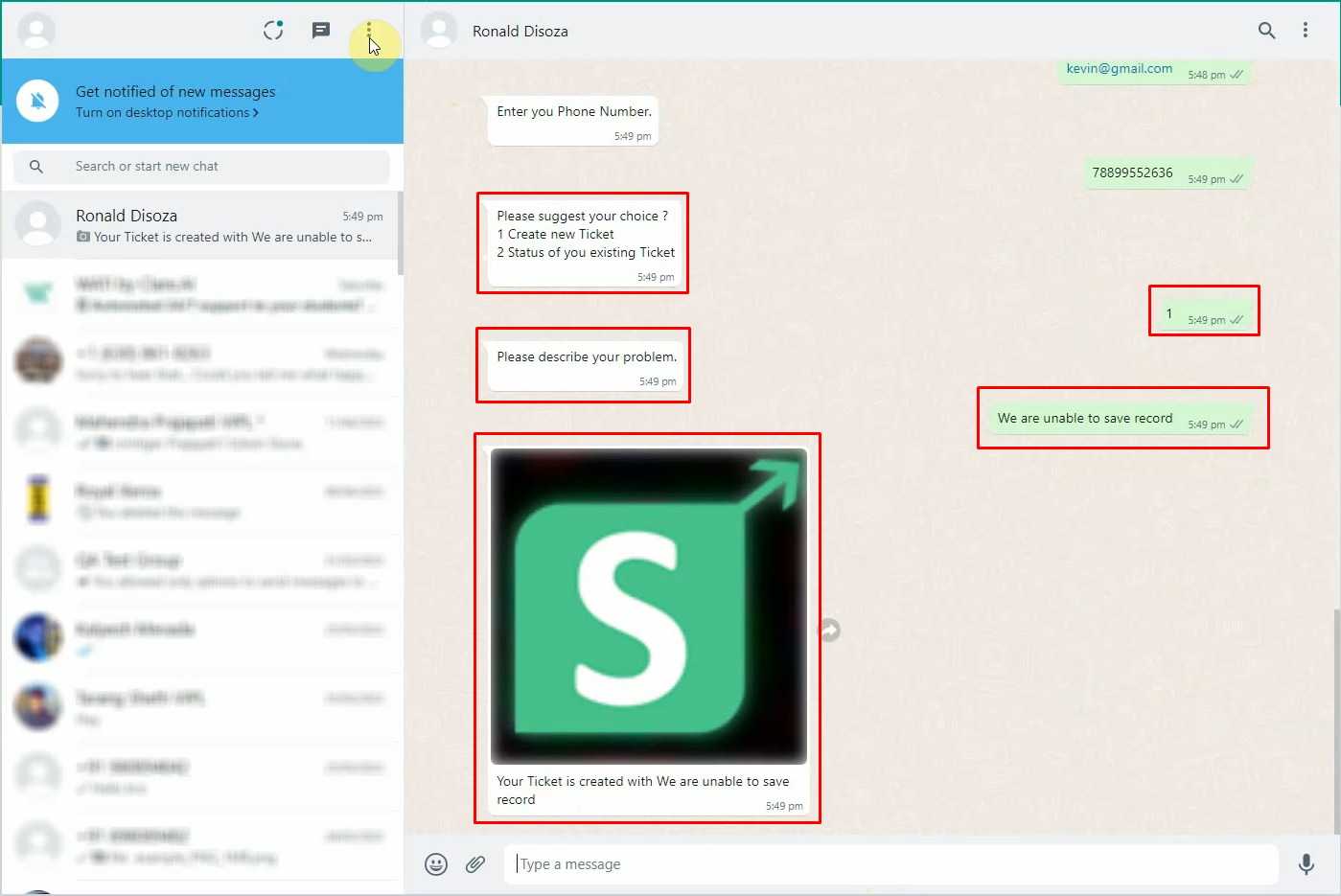Click the Ronald Disoza name in chat header

click(x=520, y=32)
